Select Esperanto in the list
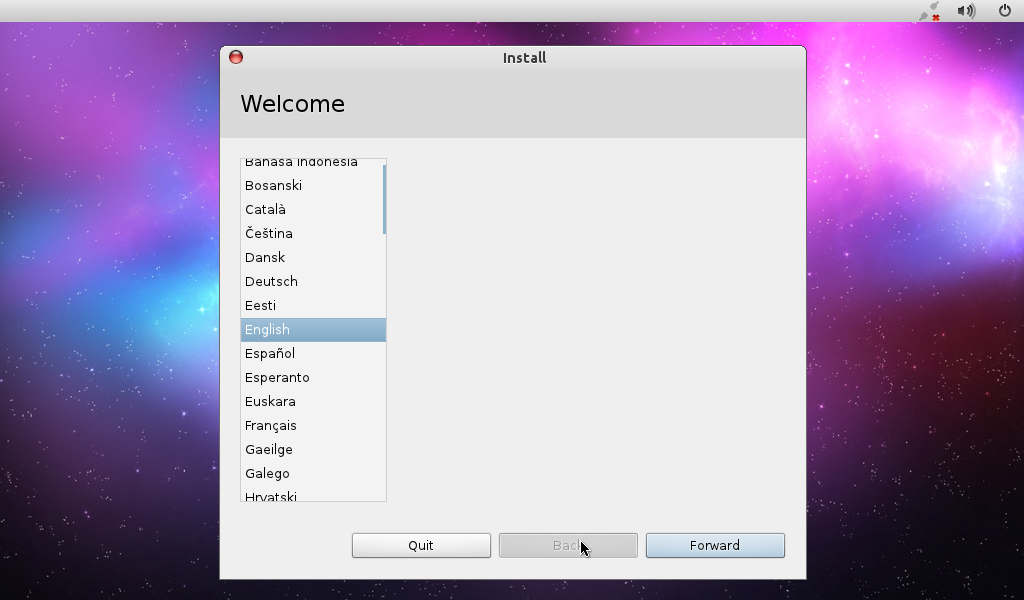Screen dimensions: 1024x600 [x=277, y=378]
